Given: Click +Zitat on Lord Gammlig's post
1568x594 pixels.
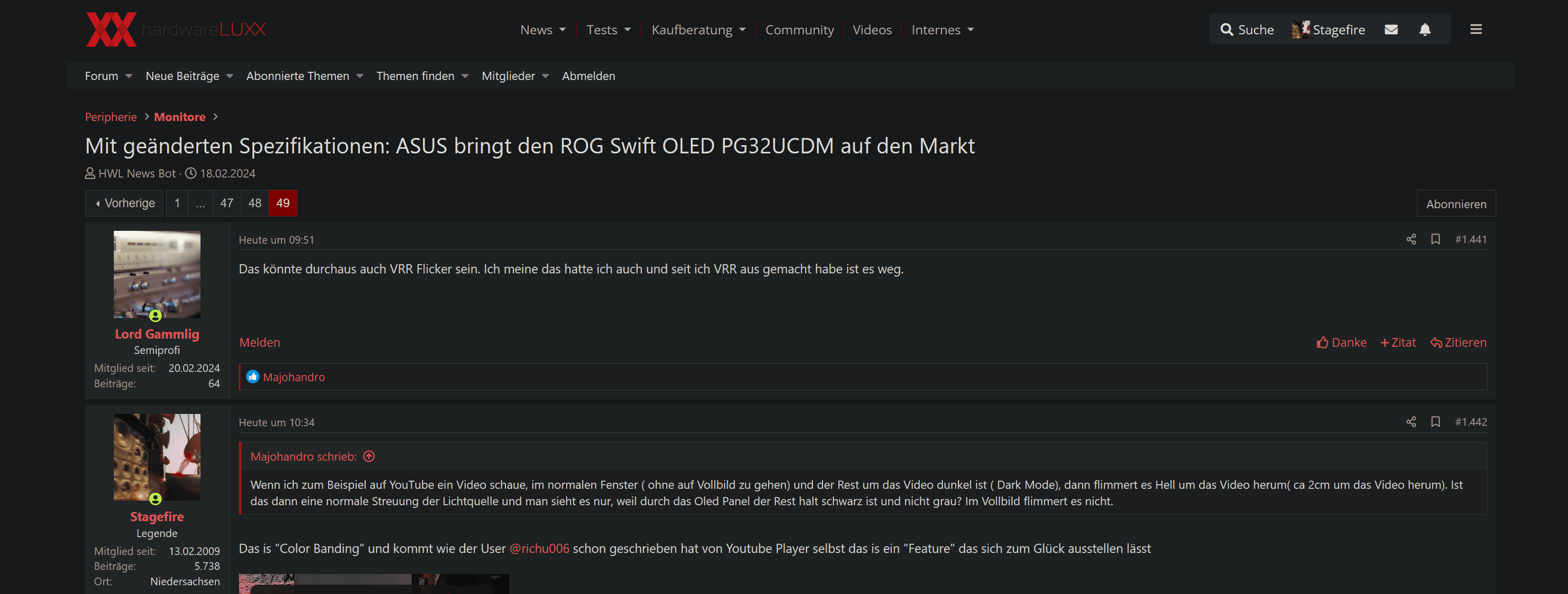Looking at the screenshot, I should click(1398, 342).
